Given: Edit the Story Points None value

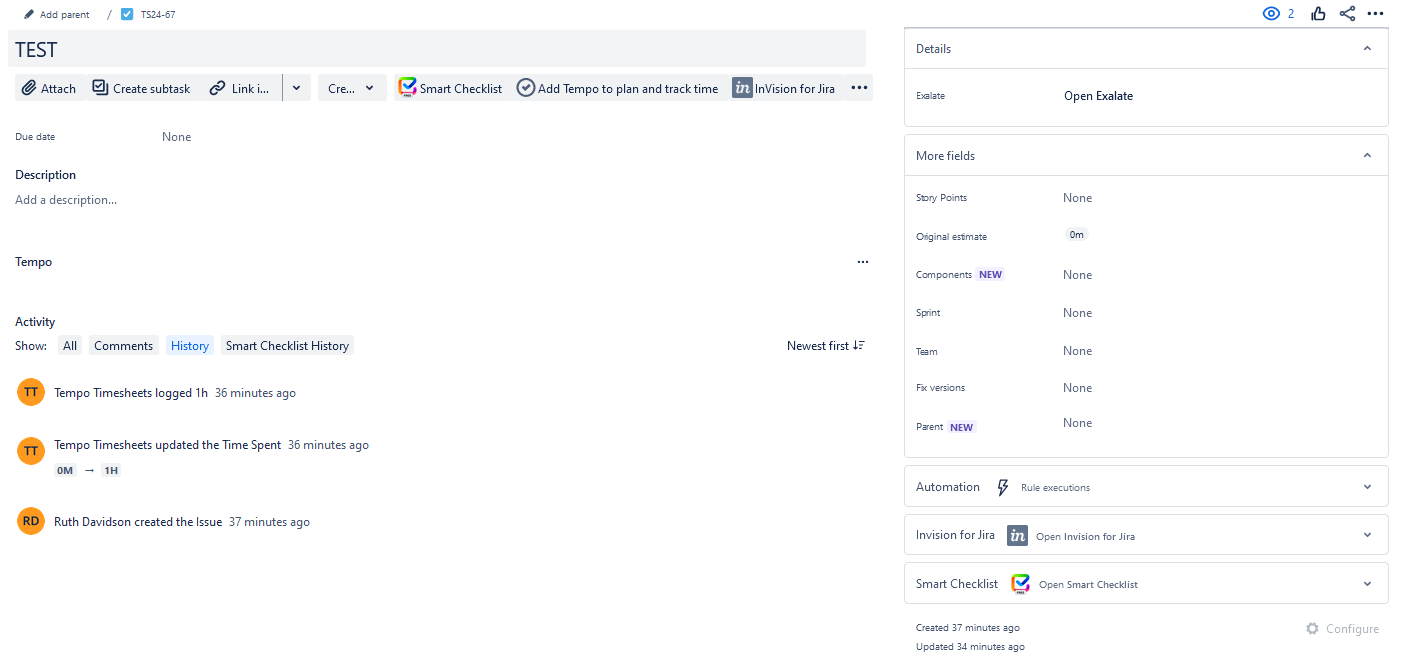Looking at the screenshot, I should pos(1078,198).
